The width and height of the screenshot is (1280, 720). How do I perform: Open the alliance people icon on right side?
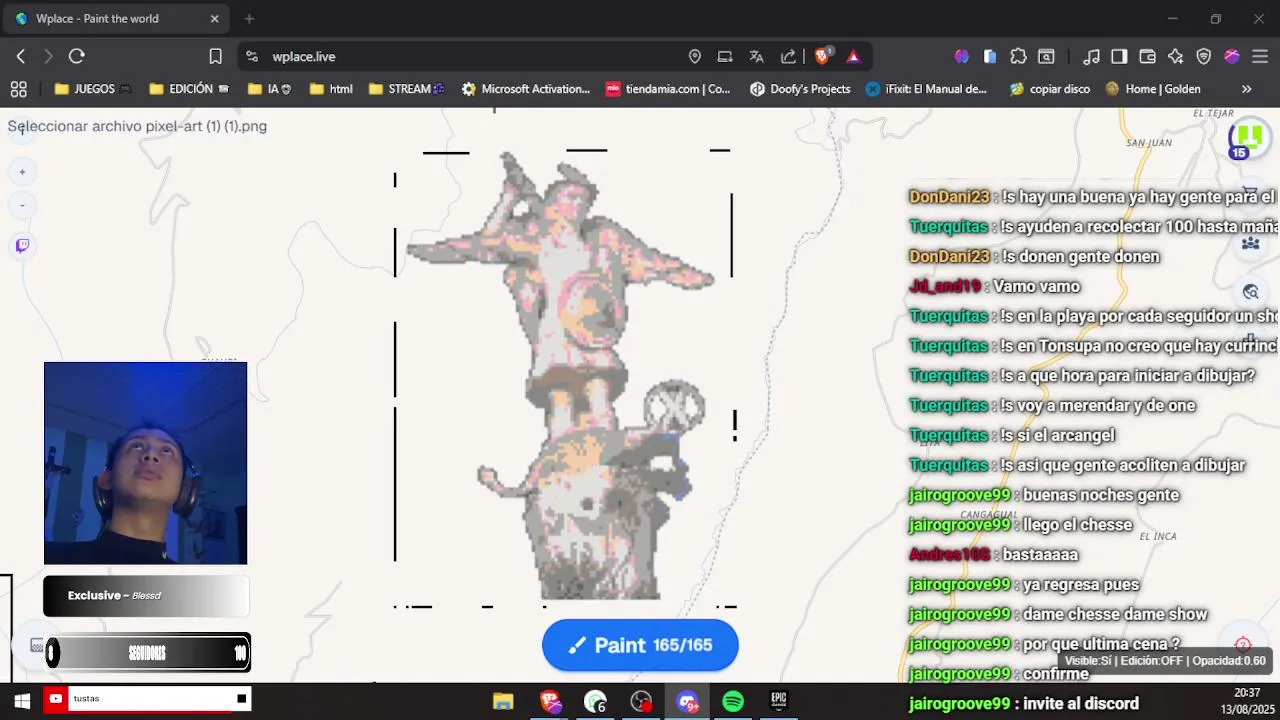(1250, 243)
